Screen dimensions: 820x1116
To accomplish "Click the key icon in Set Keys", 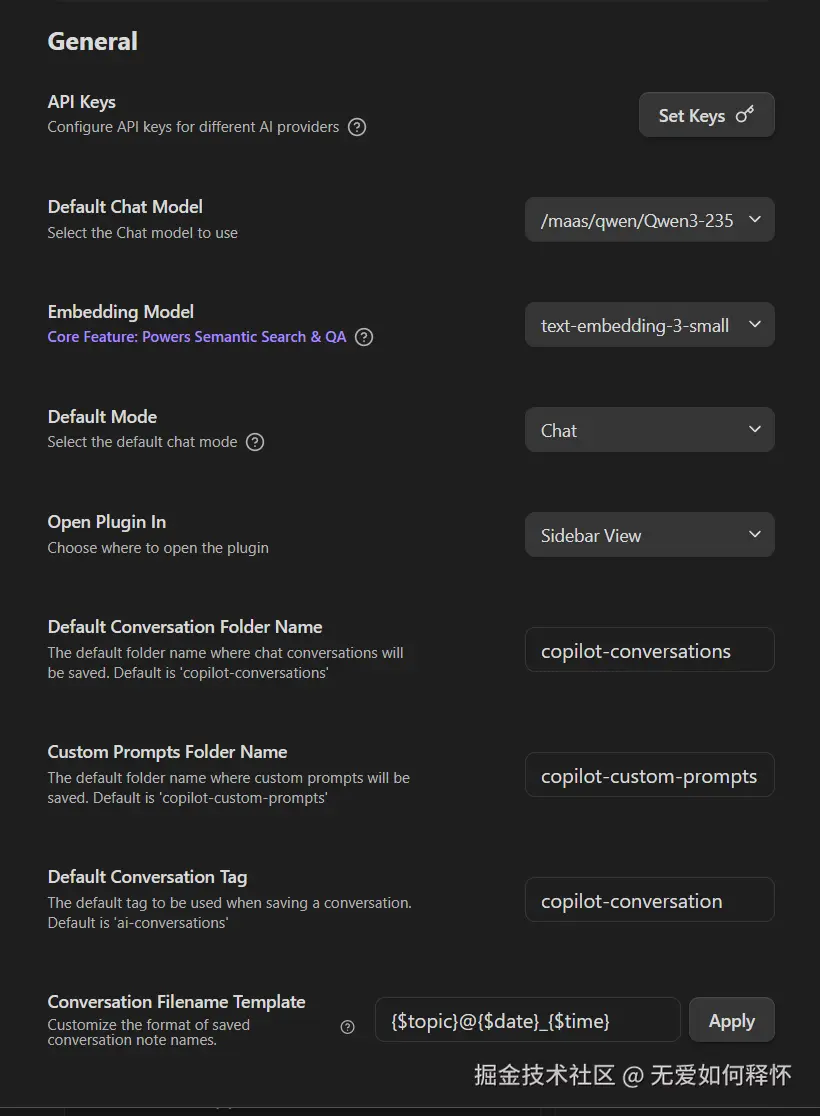I will coord(745,115).
